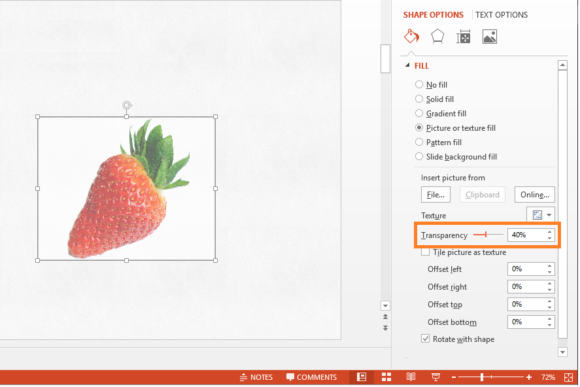Switch to Slide Sorter view
Screen dimensions: 580x387
coord(386,377)
